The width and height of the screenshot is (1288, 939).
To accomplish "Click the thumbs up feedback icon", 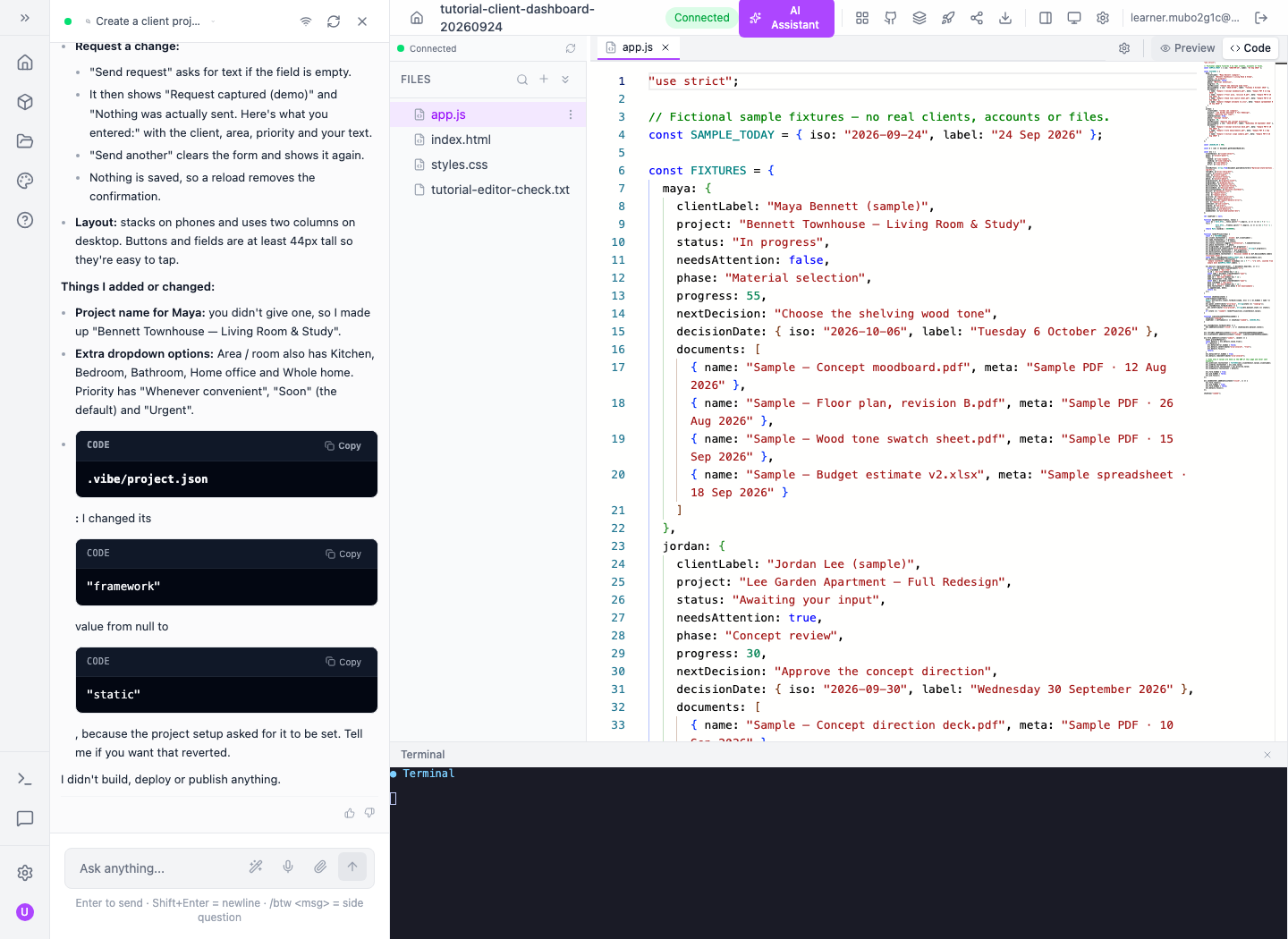I will pyautogui.click(x=350, y=813).
